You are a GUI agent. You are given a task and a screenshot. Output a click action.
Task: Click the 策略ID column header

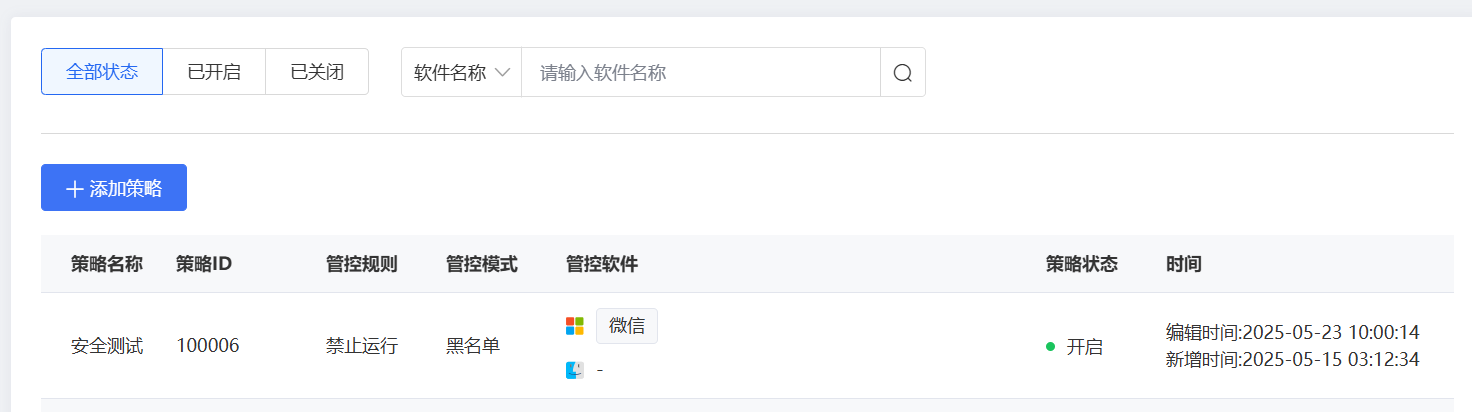coord(204,264)
